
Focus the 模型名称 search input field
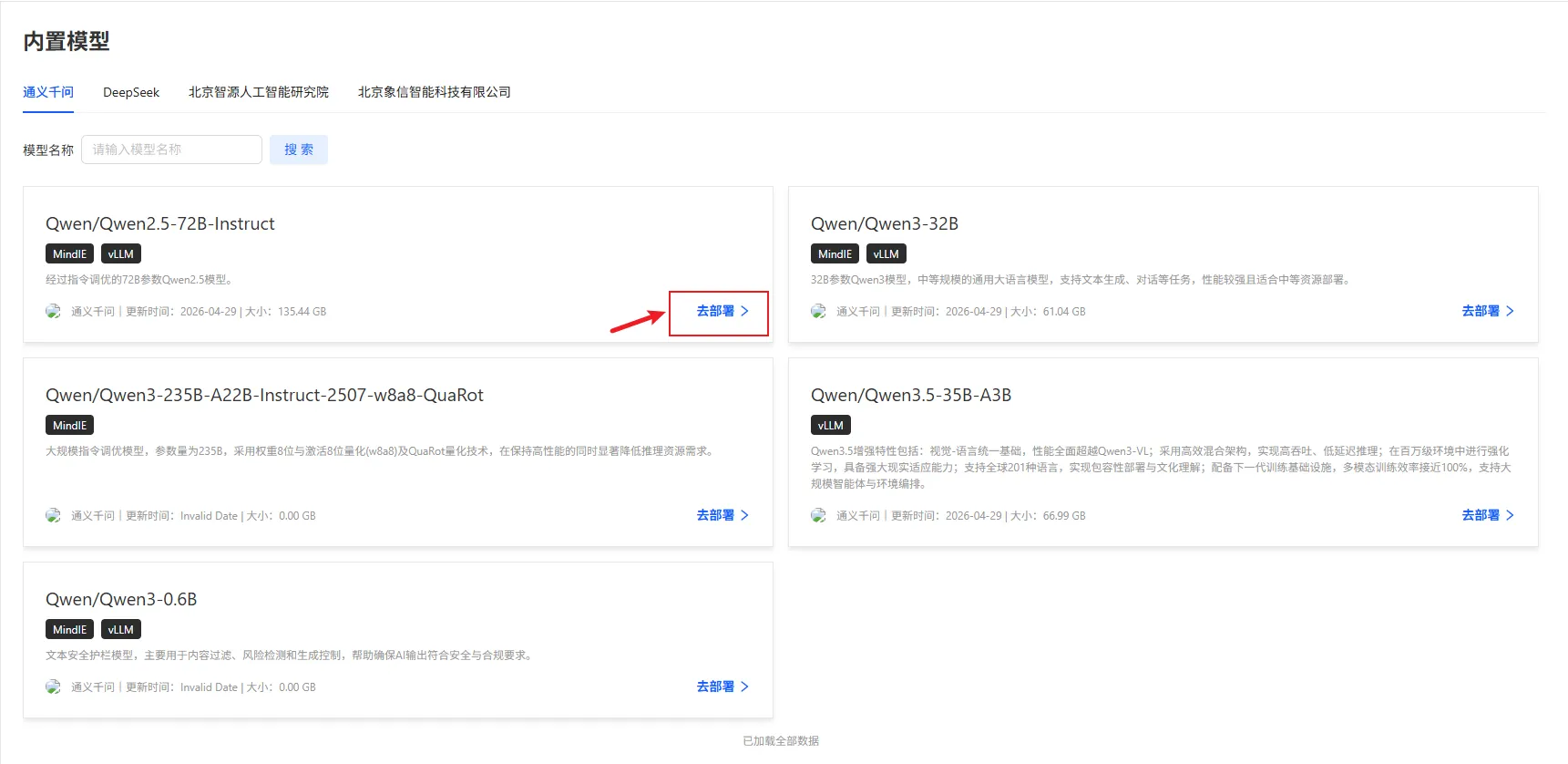[172, 150]
